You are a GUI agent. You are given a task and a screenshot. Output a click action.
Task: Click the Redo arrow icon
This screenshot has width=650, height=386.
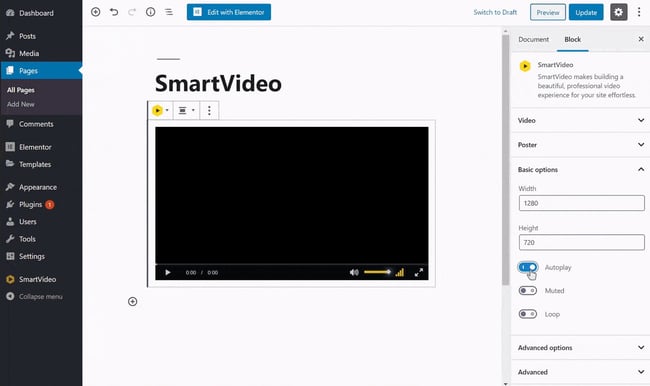(x=132, y=12)
